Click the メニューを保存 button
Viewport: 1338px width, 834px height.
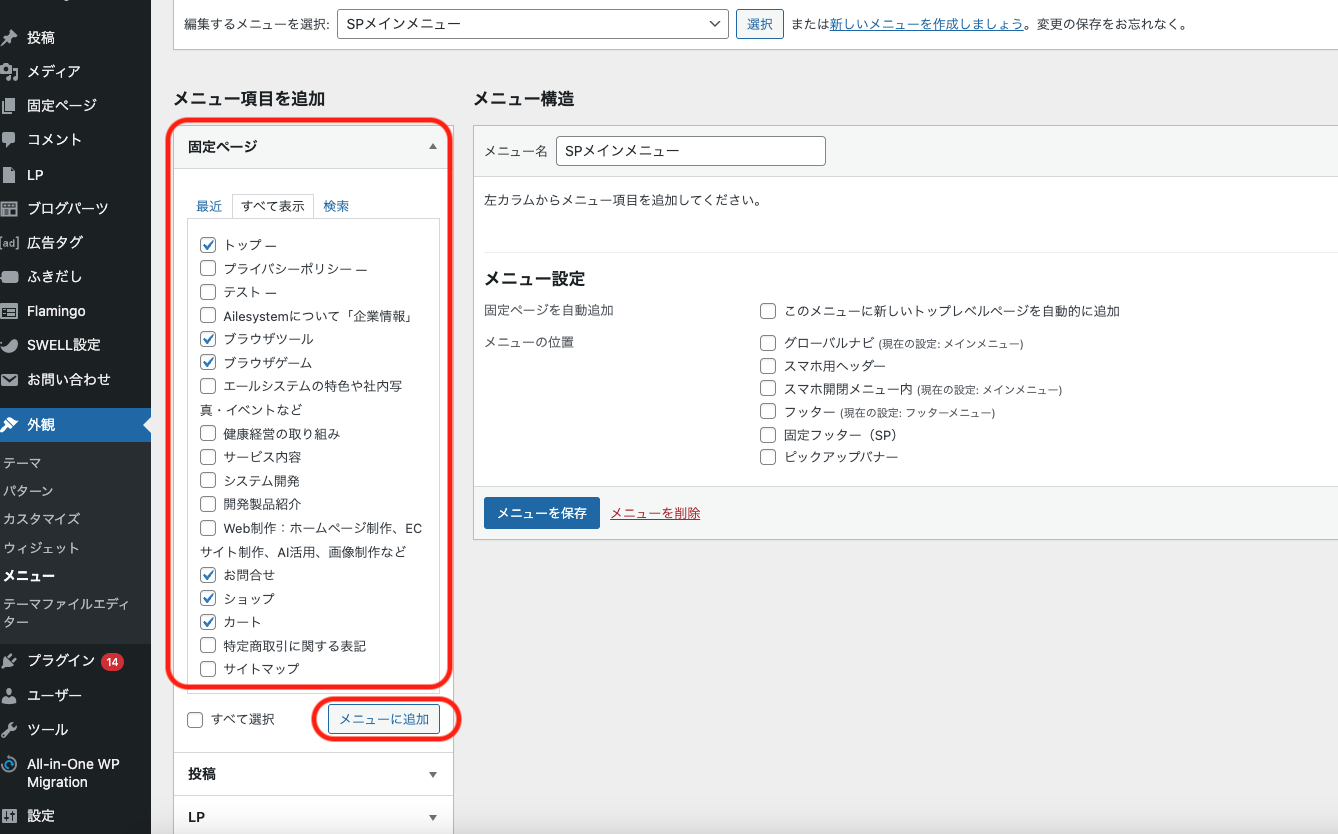[x=542, y=513]
